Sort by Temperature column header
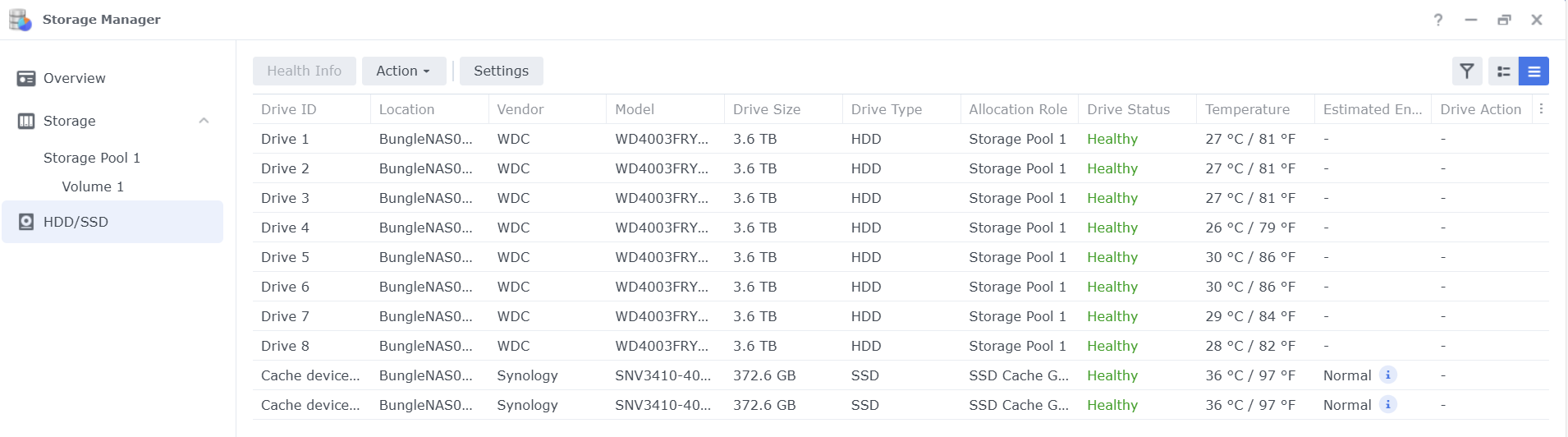The width and height of the screenshot is (1568, 437). (1247, 109)
